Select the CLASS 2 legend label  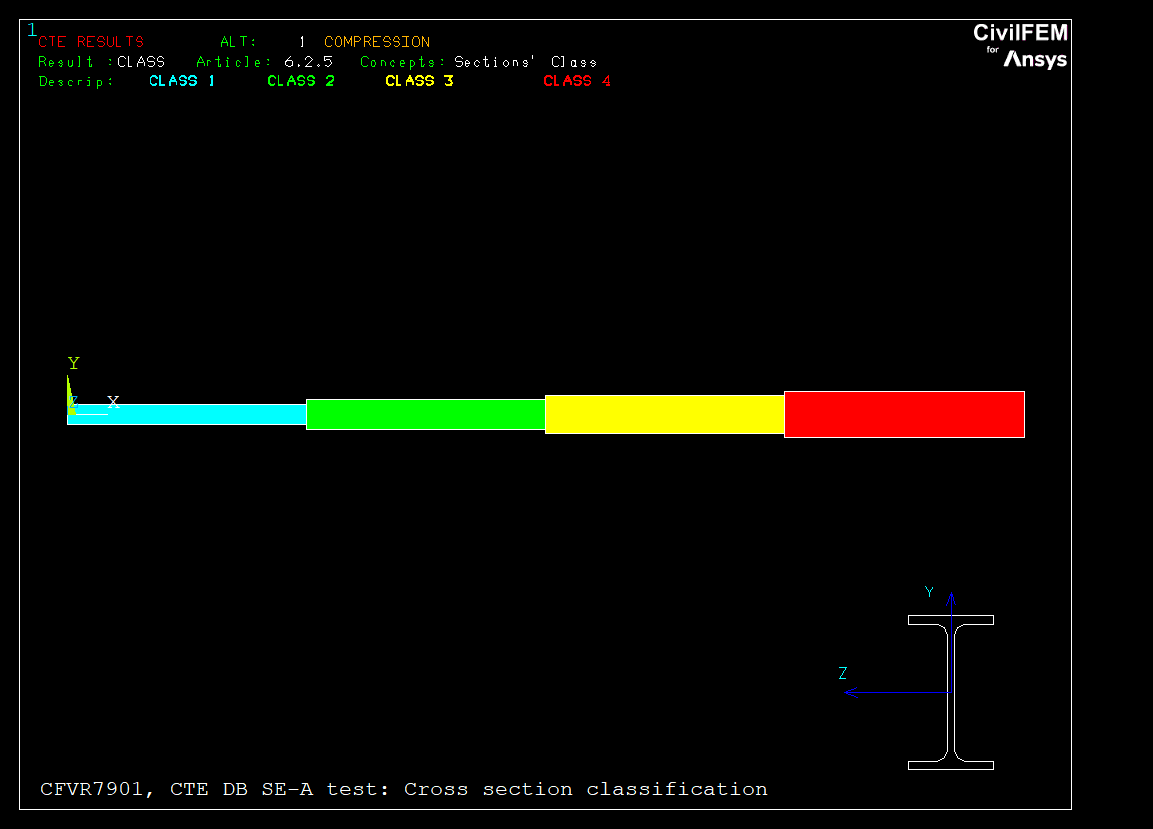coord(301,81)
